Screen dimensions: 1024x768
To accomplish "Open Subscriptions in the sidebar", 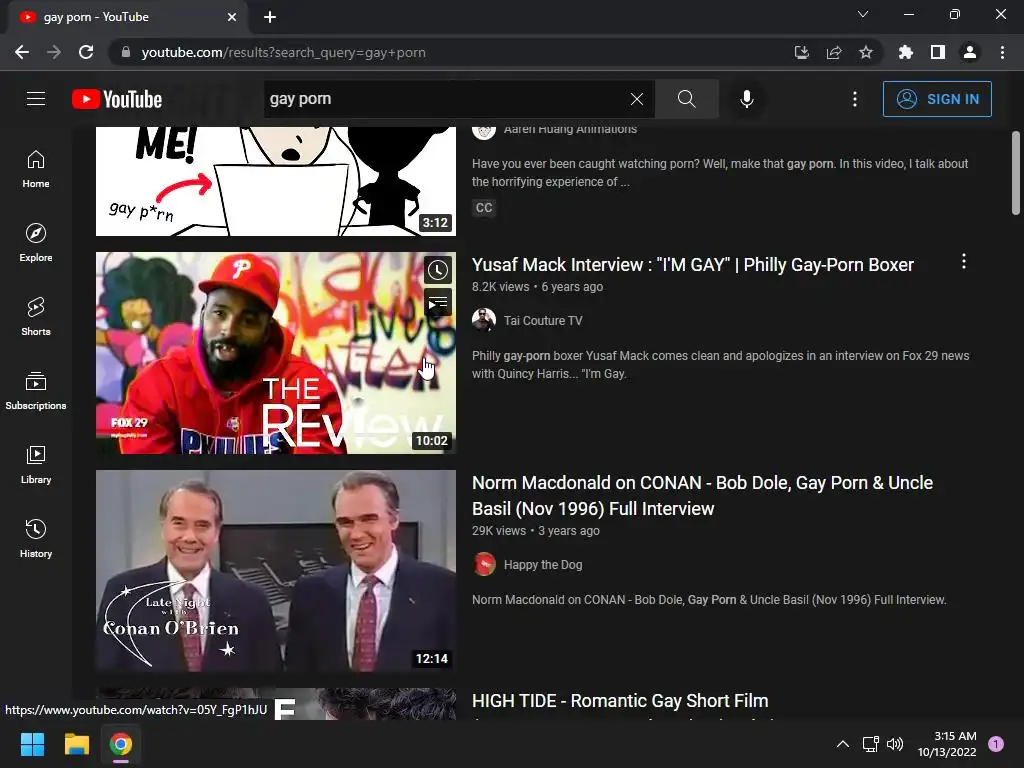I will [x=36, y=391].
